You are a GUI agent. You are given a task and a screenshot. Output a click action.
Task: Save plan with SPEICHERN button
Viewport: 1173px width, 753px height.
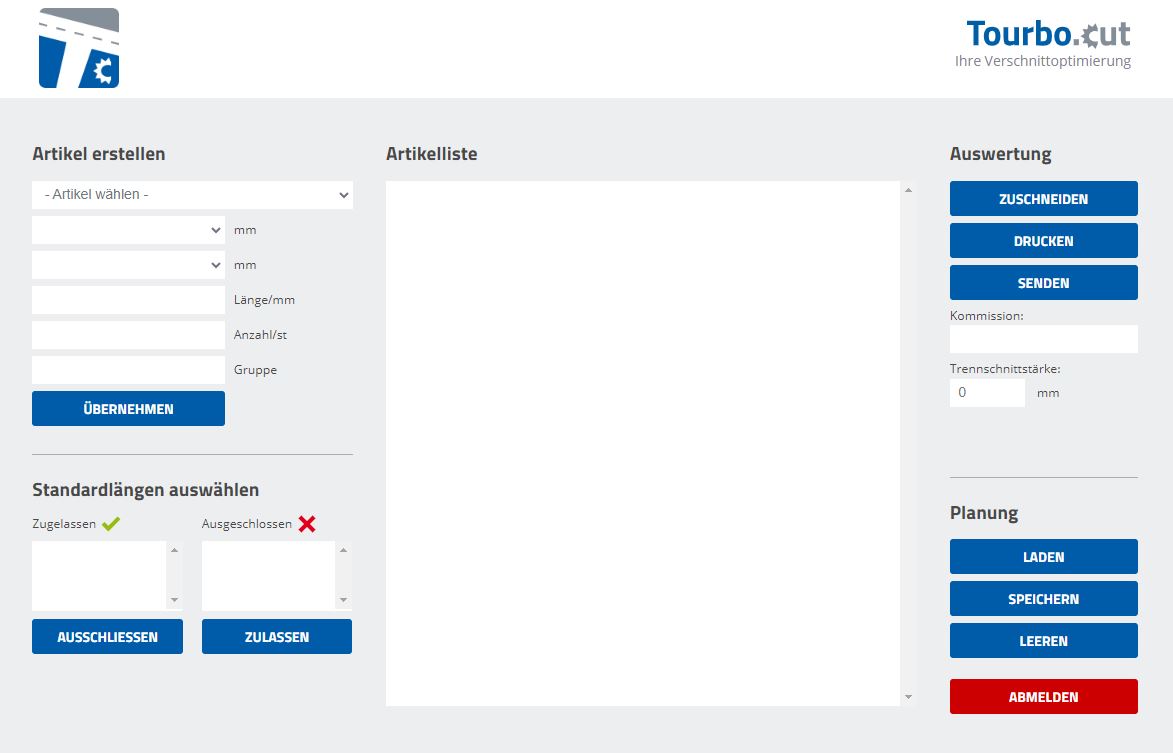click(x=1044, y=598)
